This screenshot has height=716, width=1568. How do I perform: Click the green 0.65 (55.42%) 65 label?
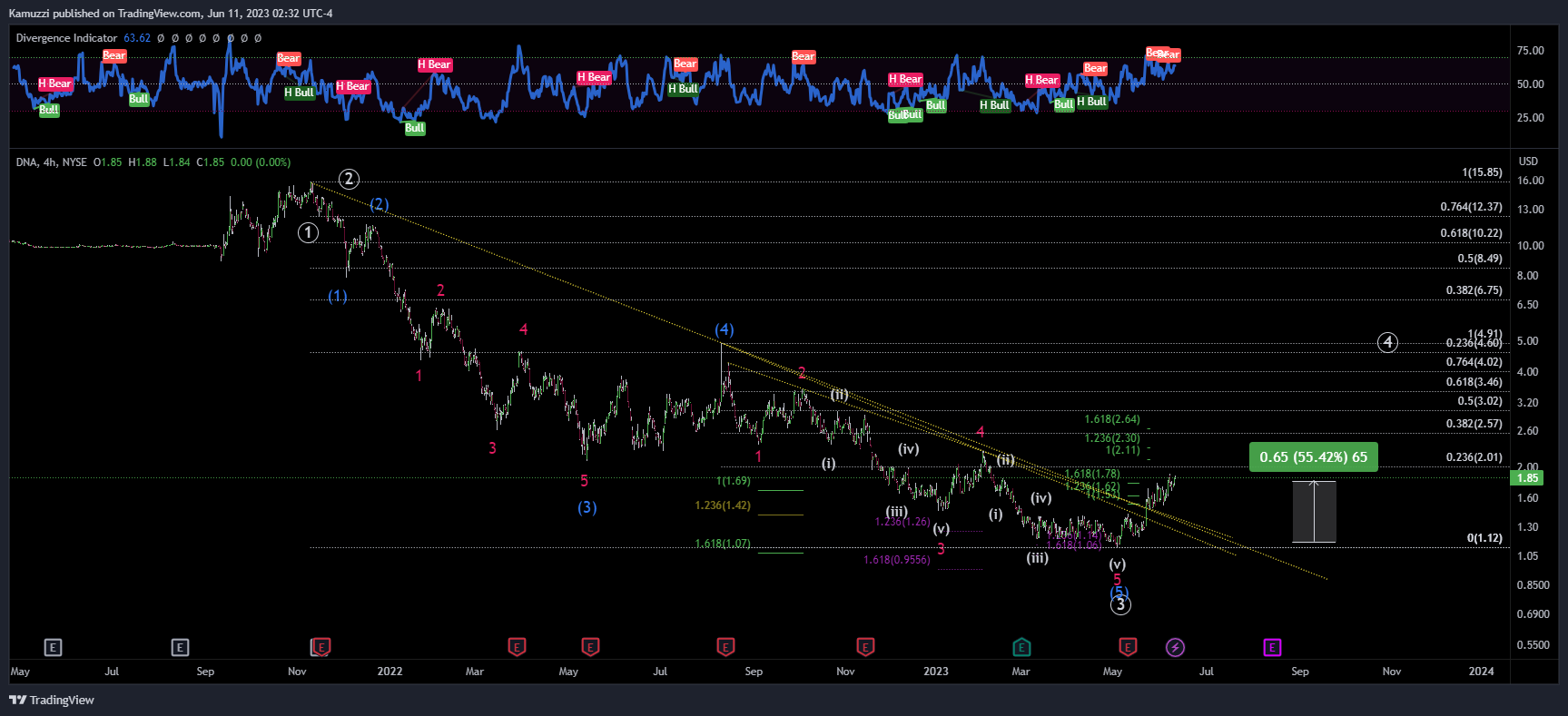(x=1314, y=456)
